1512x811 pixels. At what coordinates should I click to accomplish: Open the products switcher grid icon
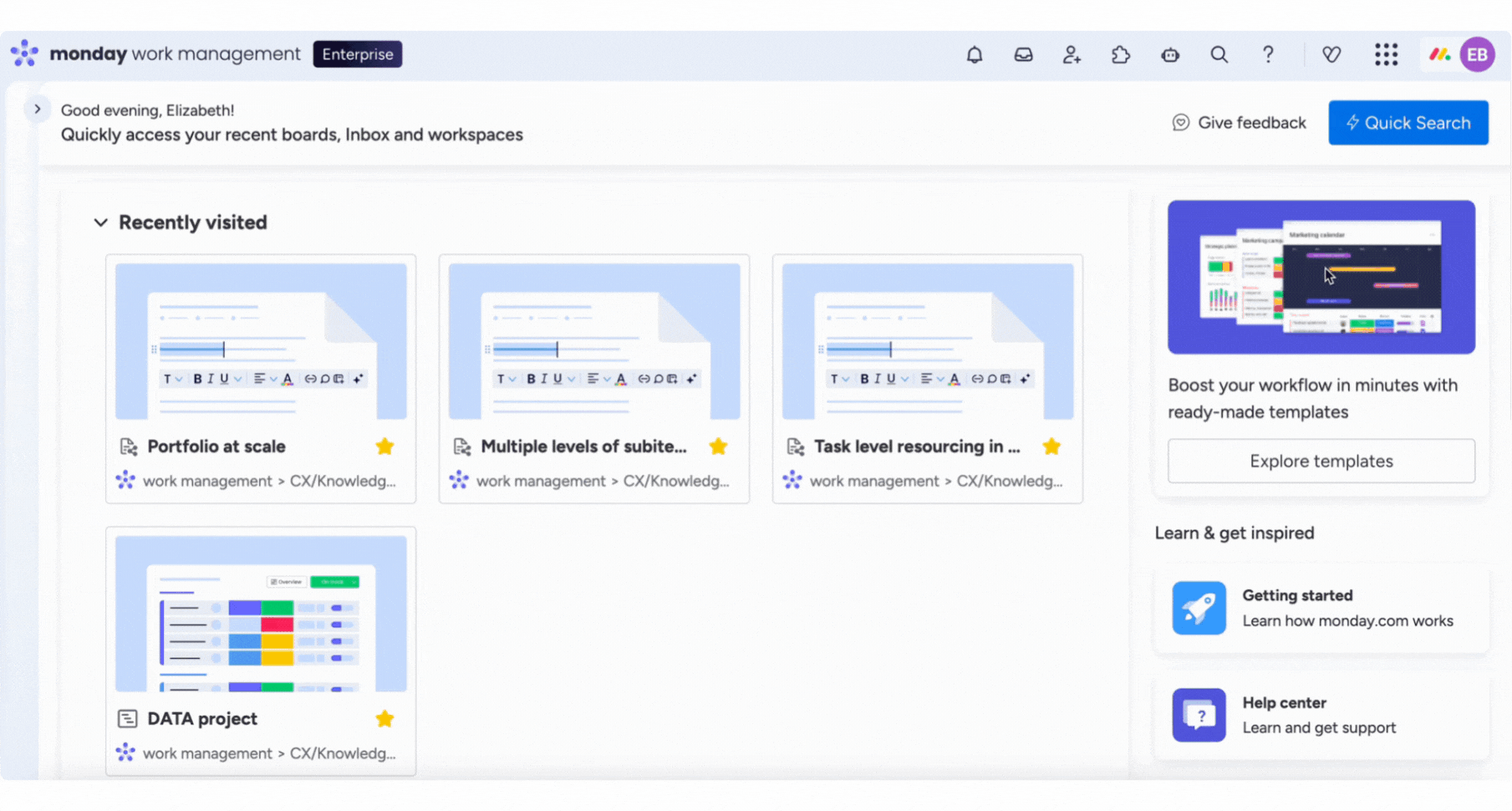[x=1386, y=55]
